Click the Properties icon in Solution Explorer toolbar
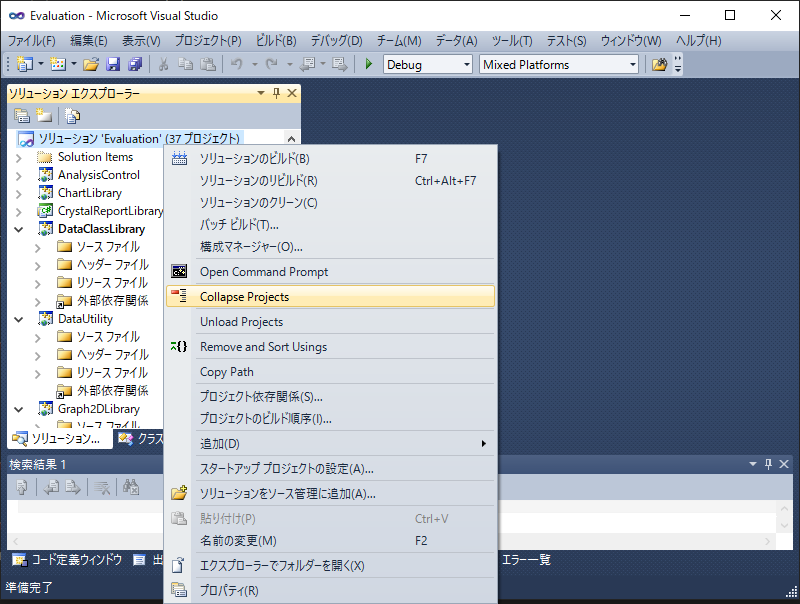The image size is (800, 604). (21, 116)
